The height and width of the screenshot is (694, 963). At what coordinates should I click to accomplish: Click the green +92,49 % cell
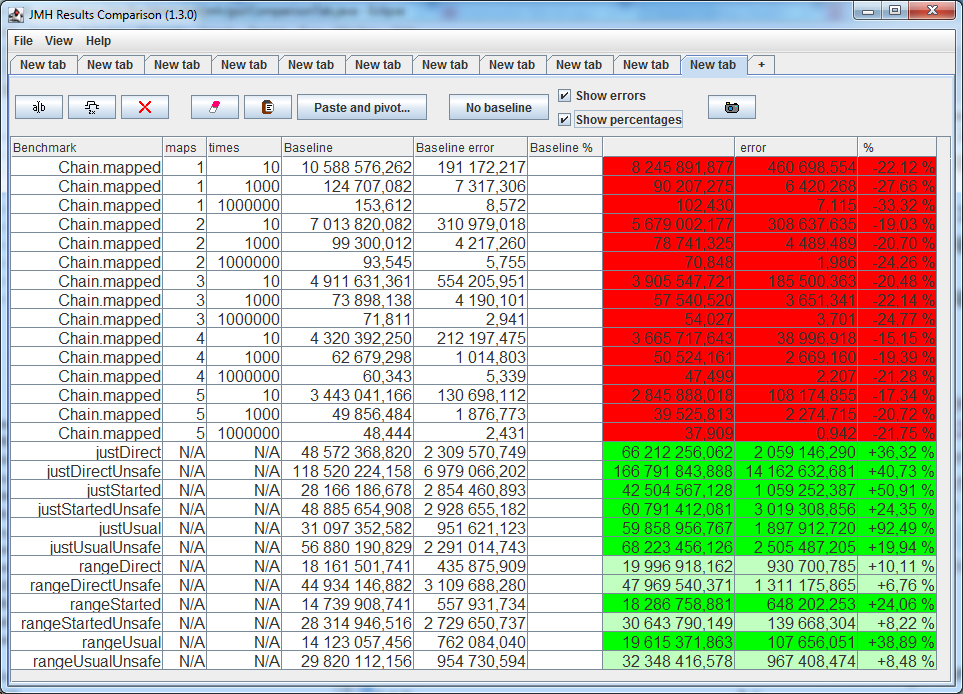point(897,528)
